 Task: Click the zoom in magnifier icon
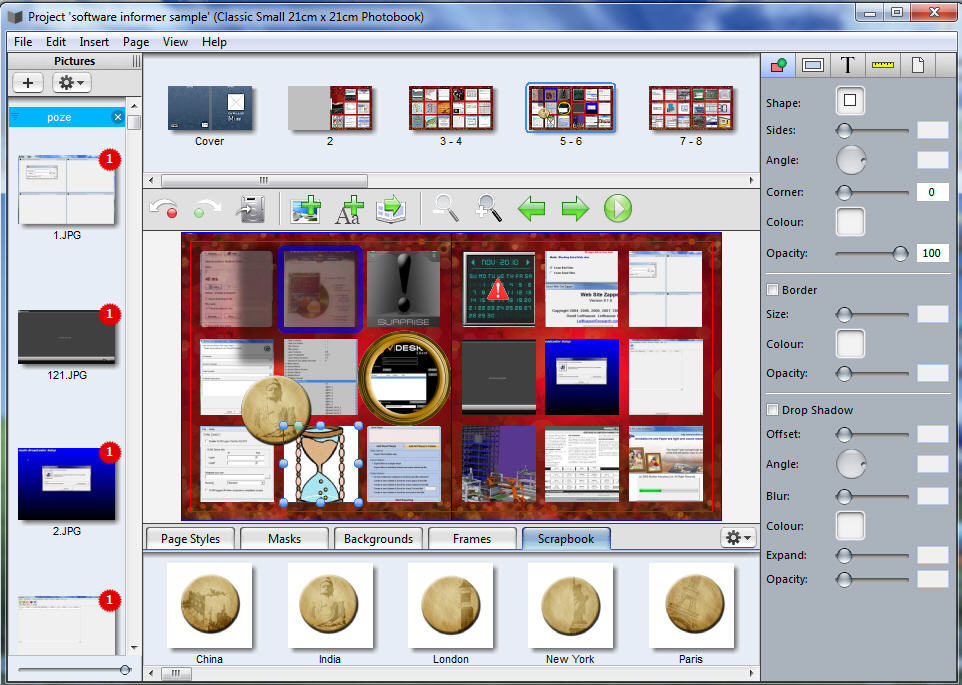point(488,209)
